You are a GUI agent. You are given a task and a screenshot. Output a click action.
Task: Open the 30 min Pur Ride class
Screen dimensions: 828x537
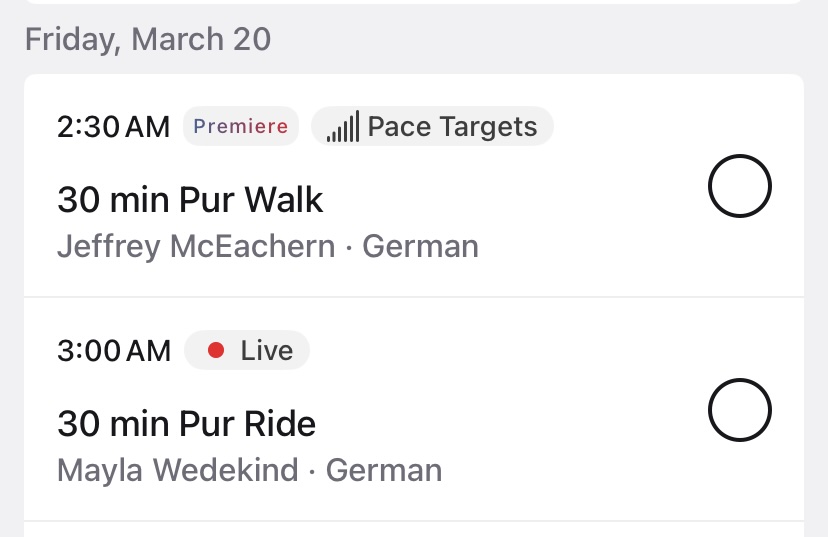click(186, 424)
